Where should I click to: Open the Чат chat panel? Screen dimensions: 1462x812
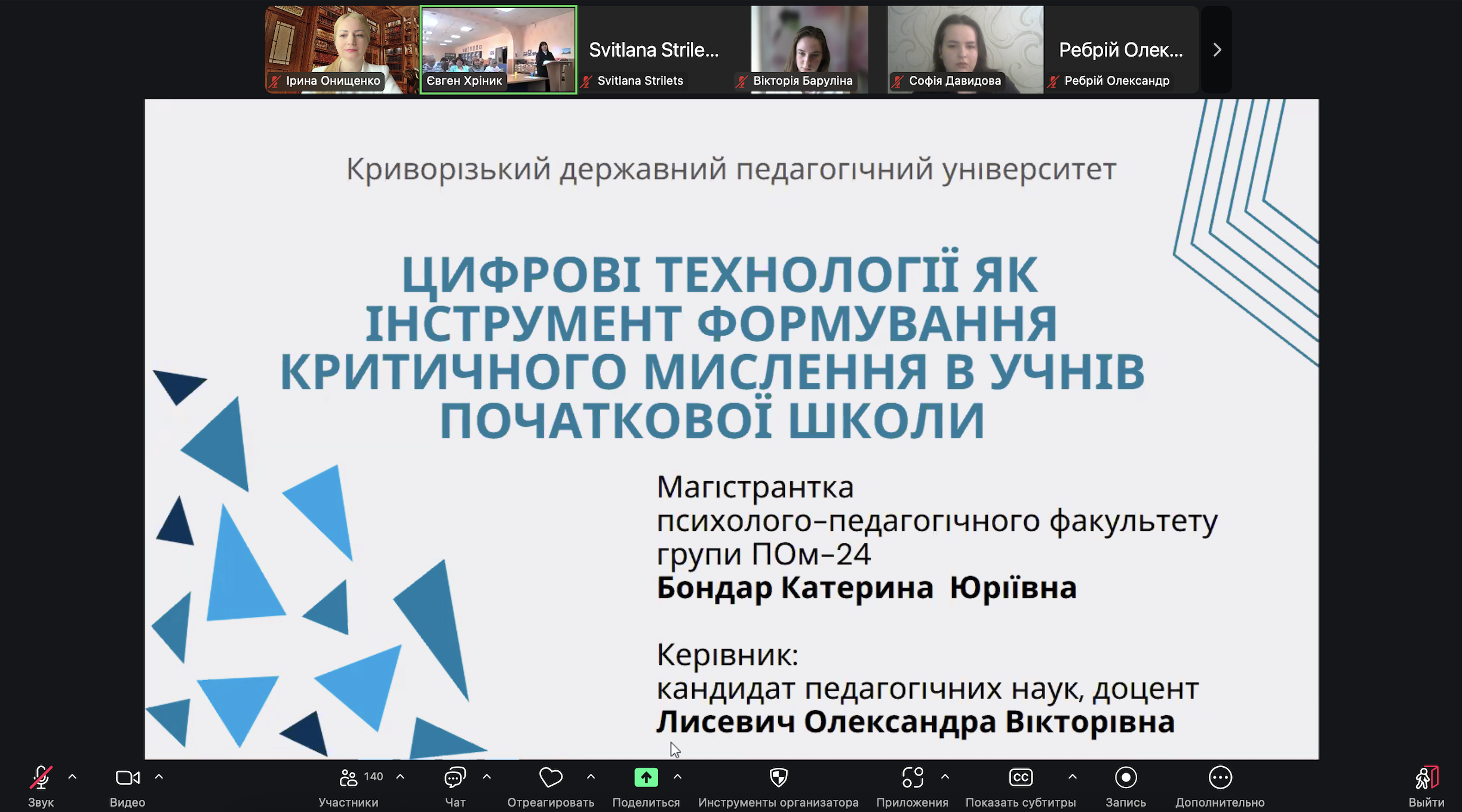[455, 777]
